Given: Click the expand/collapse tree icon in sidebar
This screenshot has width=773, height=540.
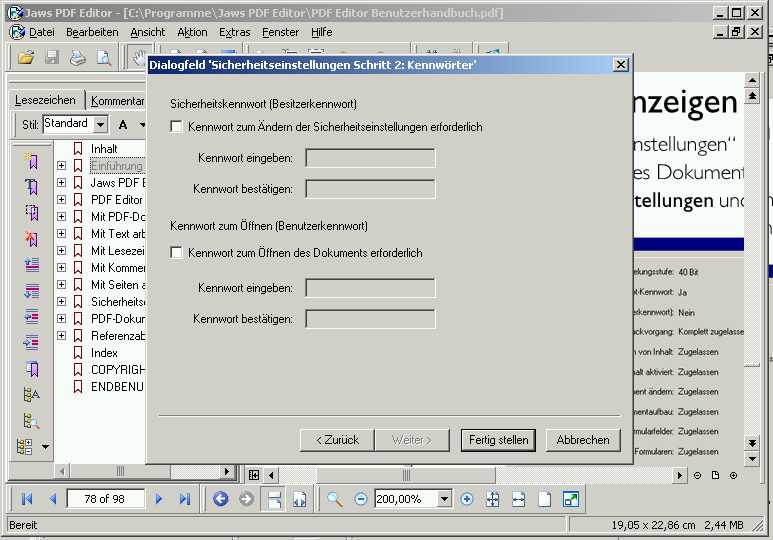Looking at the screenshot, I should click(x=25, y=446).
